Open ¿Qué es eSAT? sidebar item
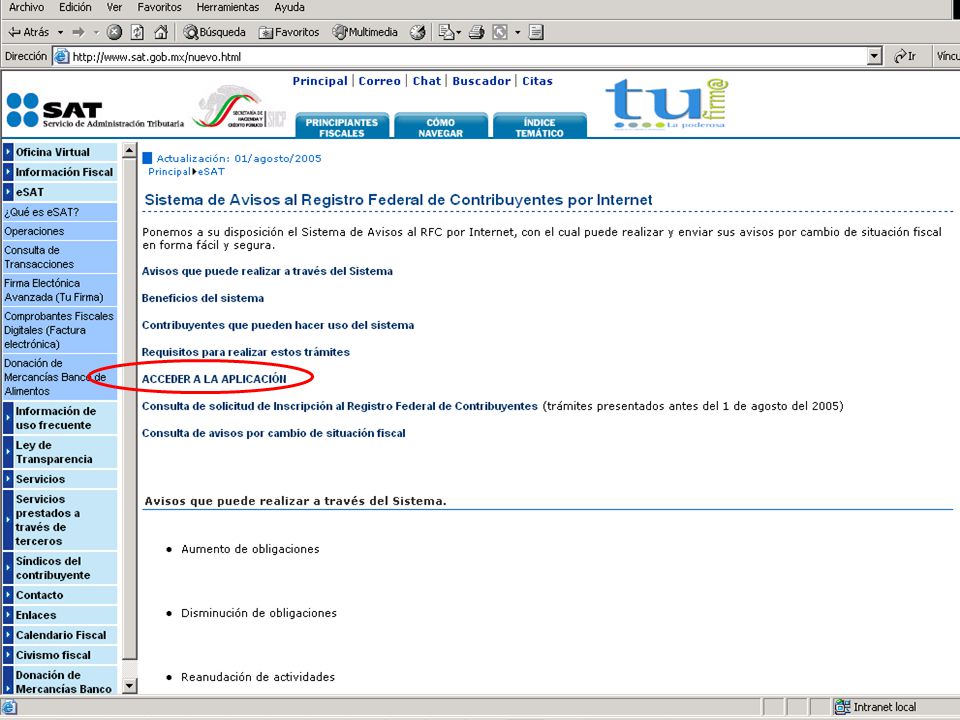Viewport: 960px width, 720px height. (60, 212)
